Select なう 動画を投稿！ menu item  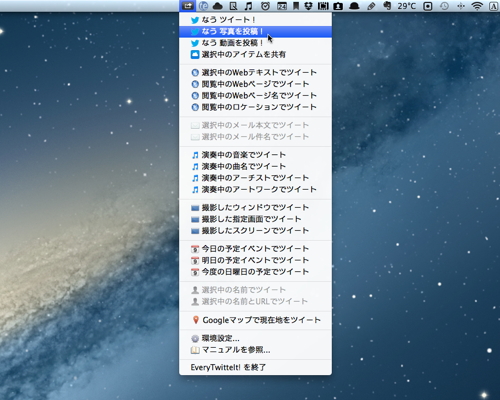click(255, 43)
